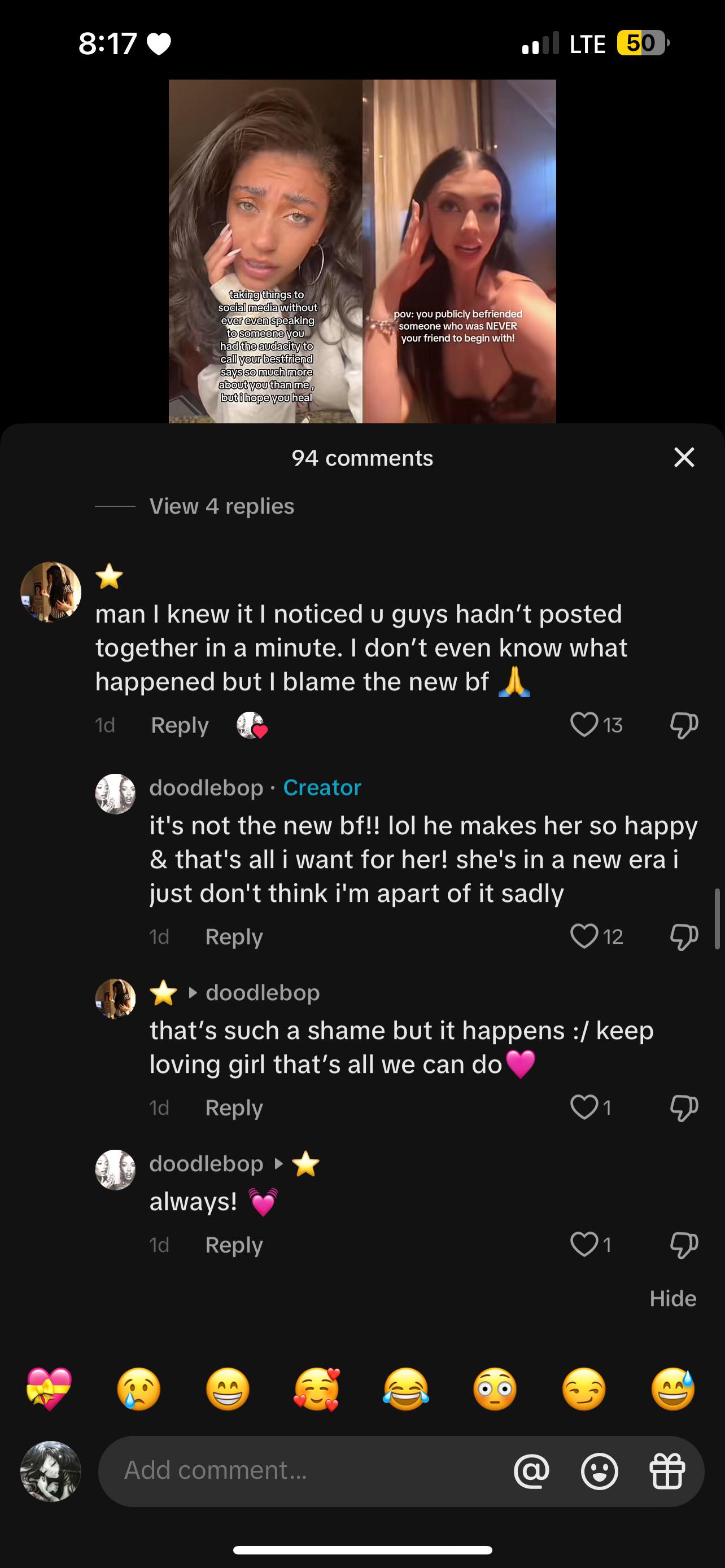
Task: Reply to the top star user comment
Action: [x=180, y=725]
